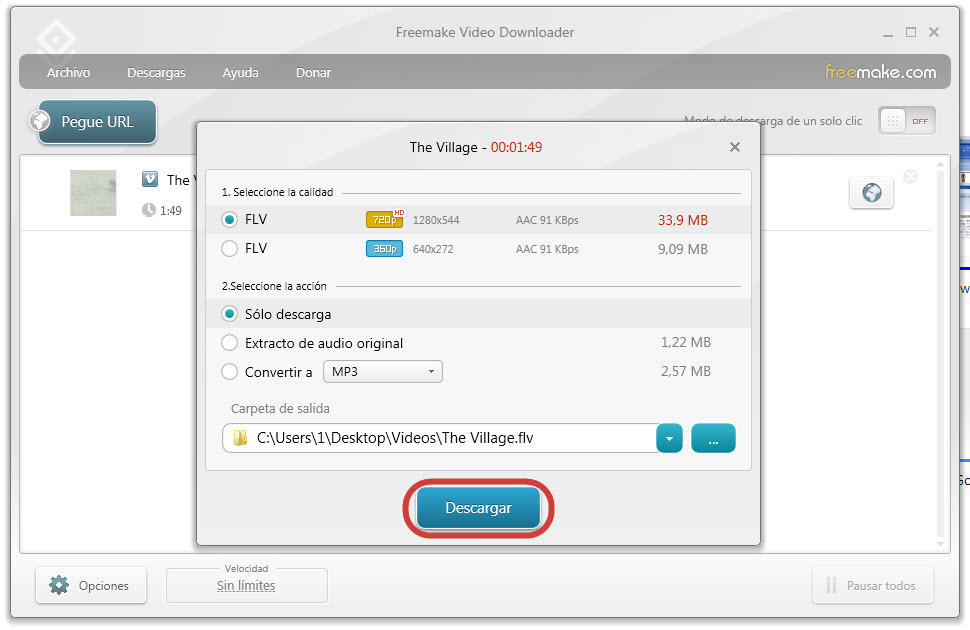Screen dimensions: 970x630
Task: Open the Archivo menu
Action: click(x=68, y=73)
